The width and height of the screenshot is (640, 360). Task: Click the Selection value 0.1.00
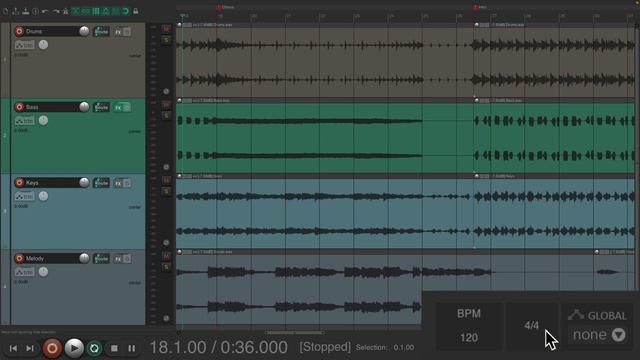tap(404, 347)
